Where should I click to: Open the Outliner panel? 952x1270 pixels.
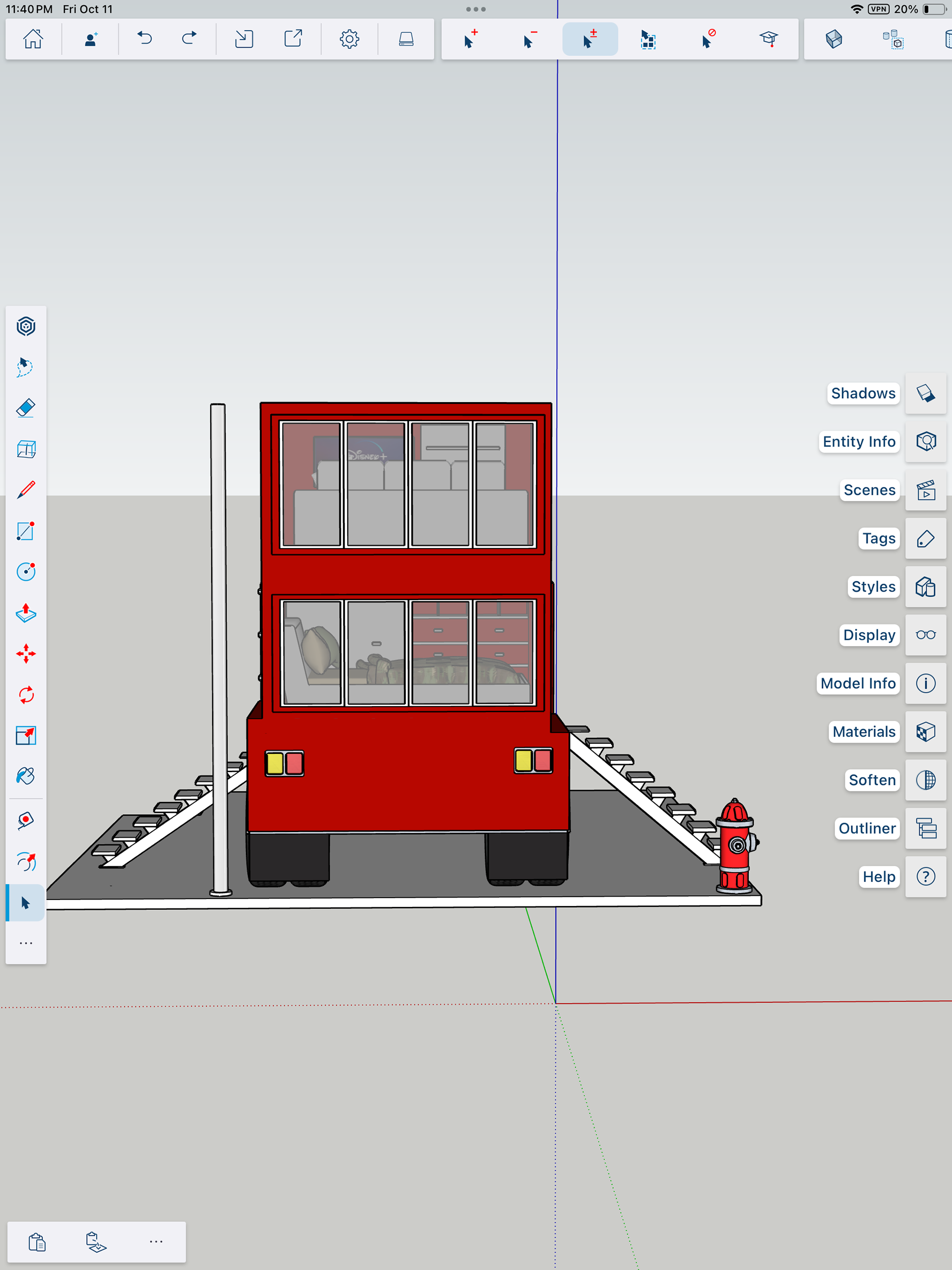click(x=926, y=829)
